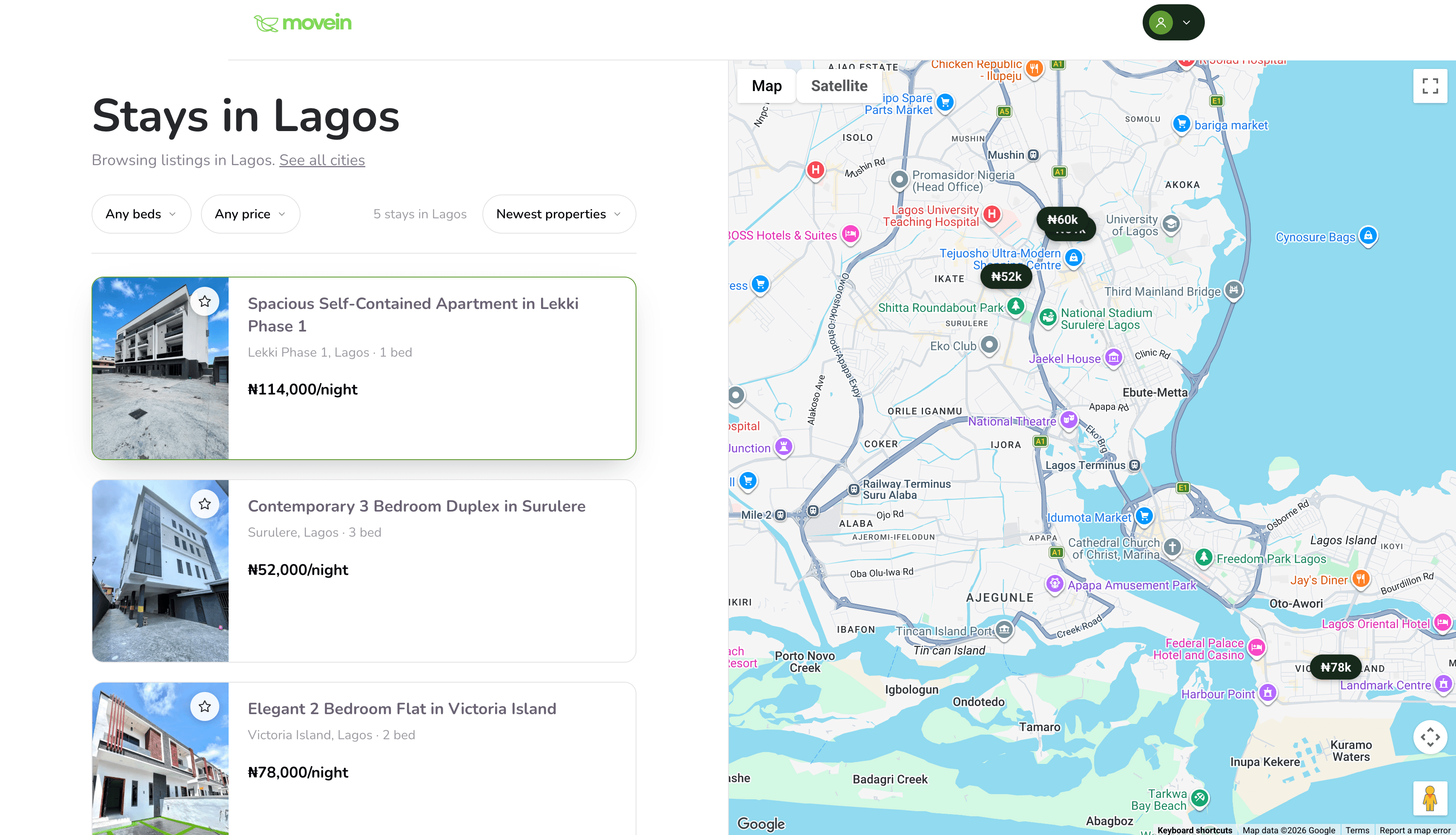Switch to the Satellite view tab
Viewport: 1456px width, 835px height.
tap(839, 86)
